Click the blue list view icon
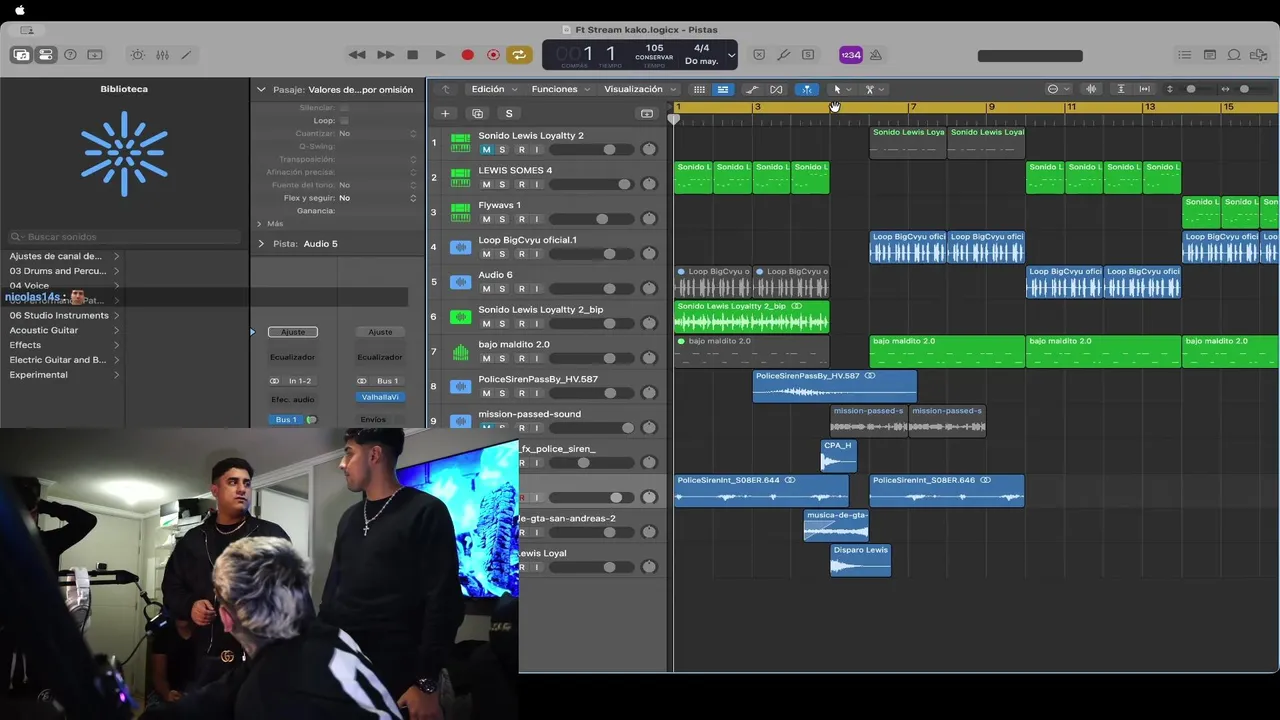 point(723,89)
